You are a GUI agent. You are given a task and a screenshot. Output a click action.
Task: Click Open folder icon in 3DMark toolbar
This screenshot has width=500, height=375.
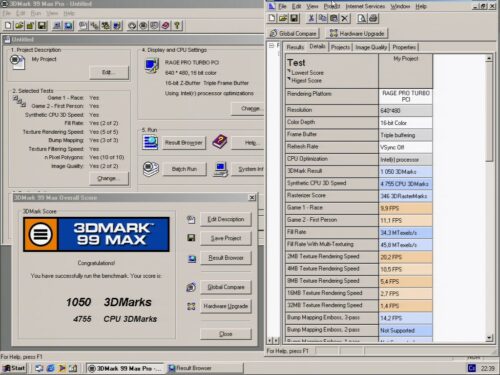click(19, 25)
